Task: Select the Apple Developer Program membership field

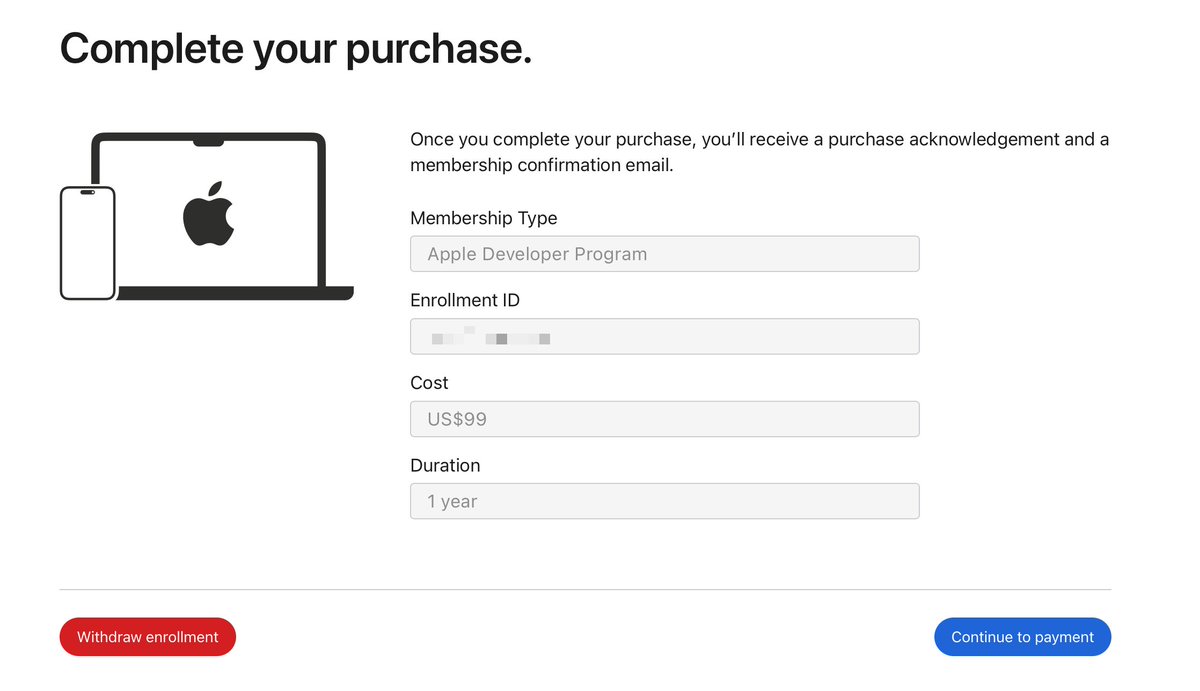Action: [x=664, y=254]
